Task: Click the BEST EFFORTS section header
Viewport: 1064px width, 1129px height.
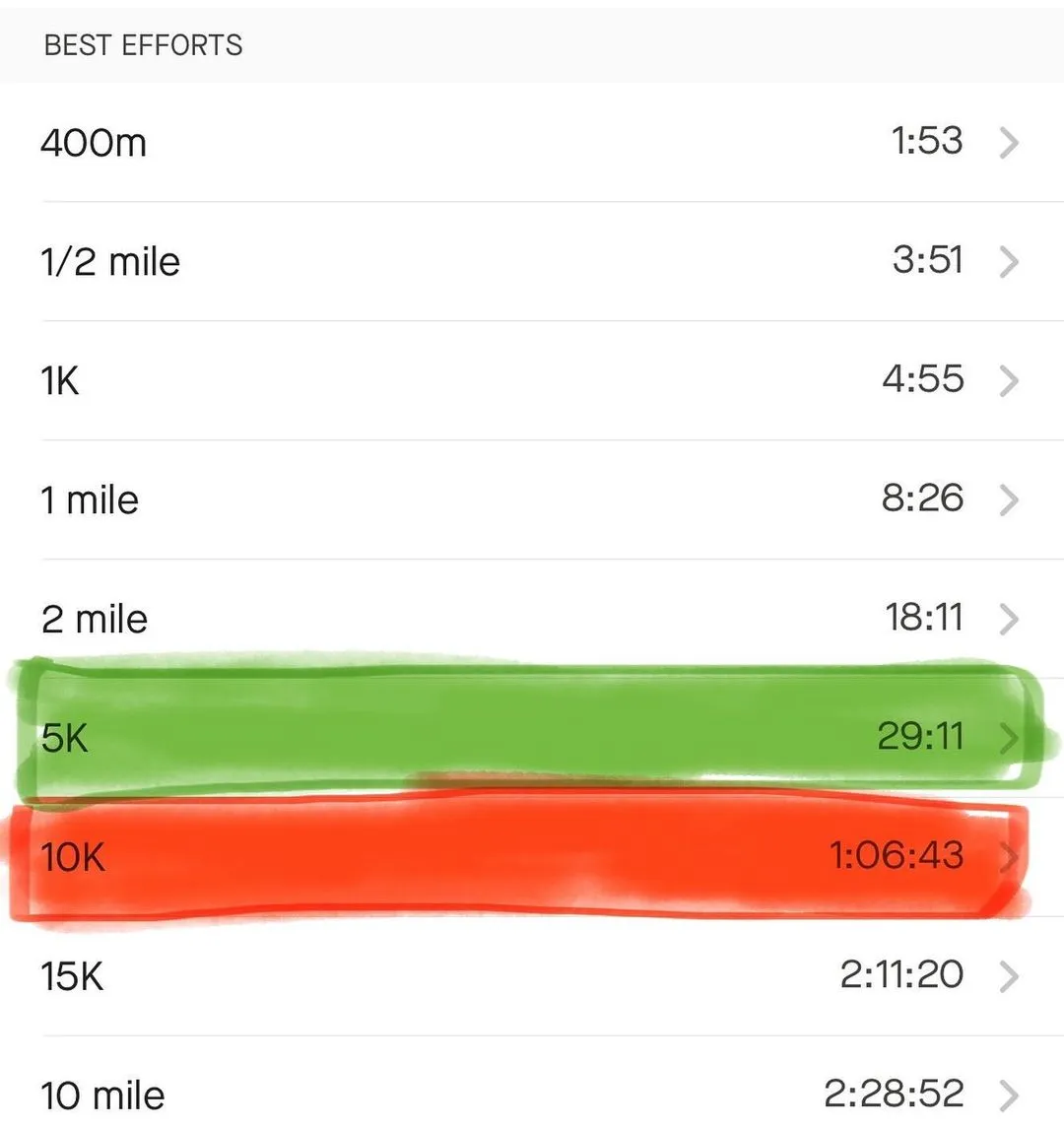Action: tap(144, 45)
